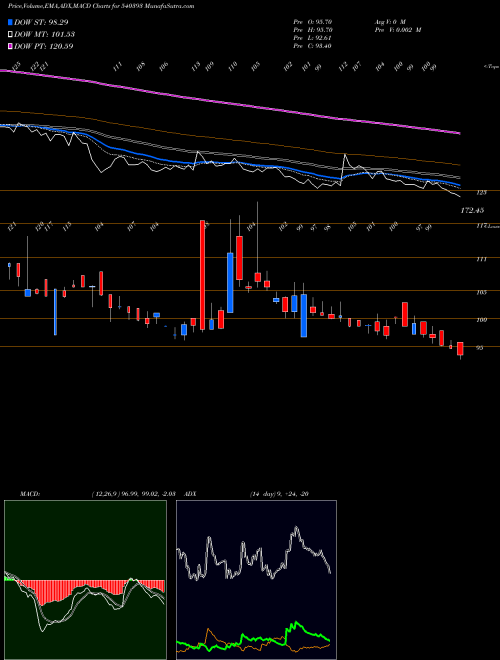This screenshot has width=500, height=660.
Task: Click the ADX panel heading
Action: [191, 494]
